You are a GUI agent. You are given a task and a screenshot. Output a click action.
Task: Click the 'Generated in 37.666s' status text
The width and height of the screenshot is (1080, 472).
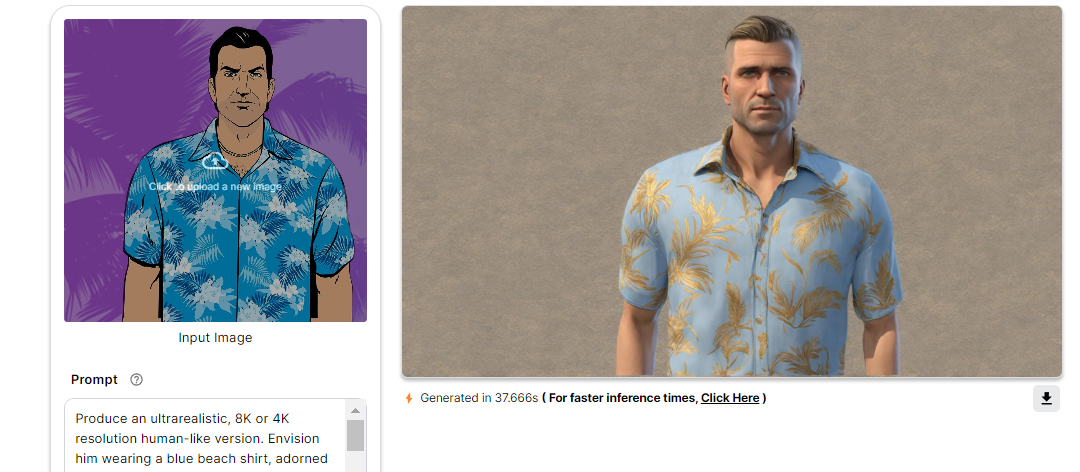(x=479, y=398)
